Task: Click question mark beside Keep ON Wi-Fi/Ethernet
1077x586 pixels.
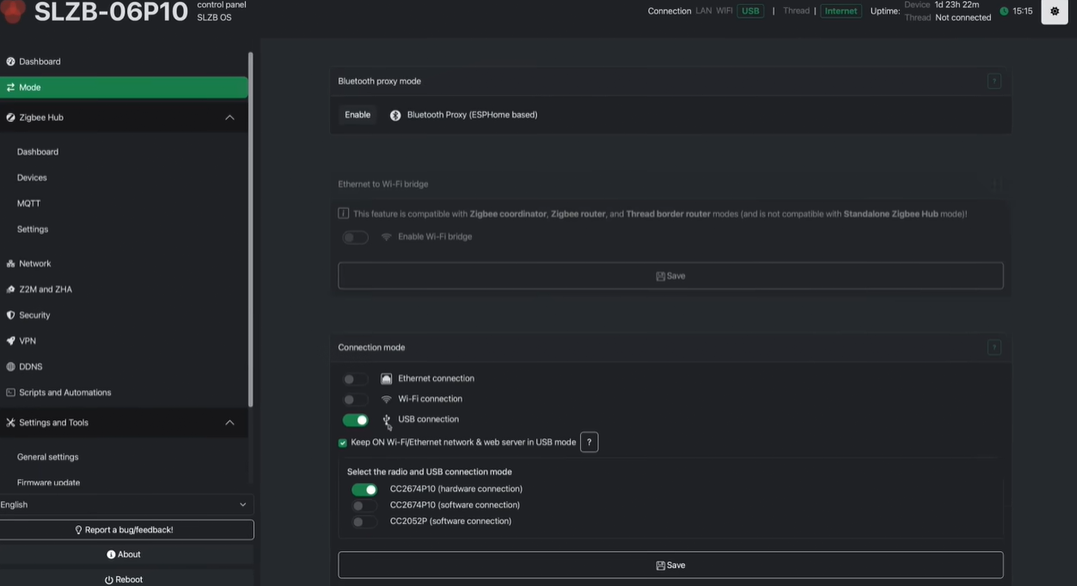Action: pos(589,442)
